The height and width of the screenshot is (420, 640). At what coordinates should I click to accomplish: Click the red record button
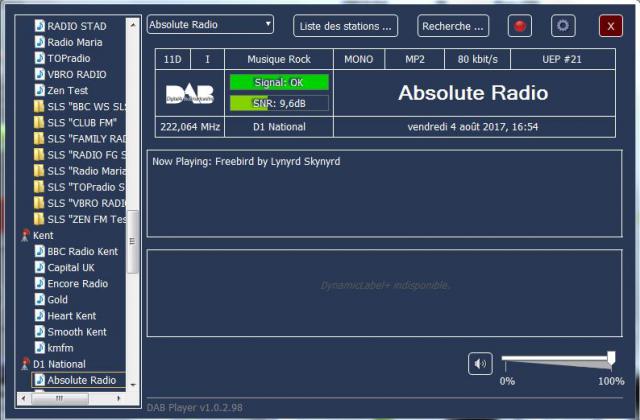tap(520, 26)
